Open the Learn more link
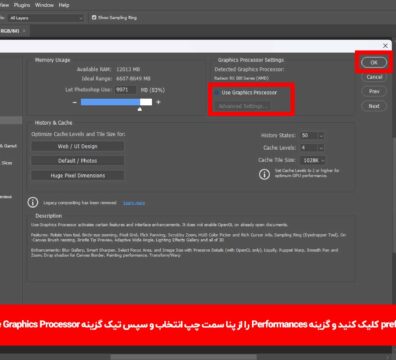Viewport: 396px width, 360px height. click(x=134, y=203)
